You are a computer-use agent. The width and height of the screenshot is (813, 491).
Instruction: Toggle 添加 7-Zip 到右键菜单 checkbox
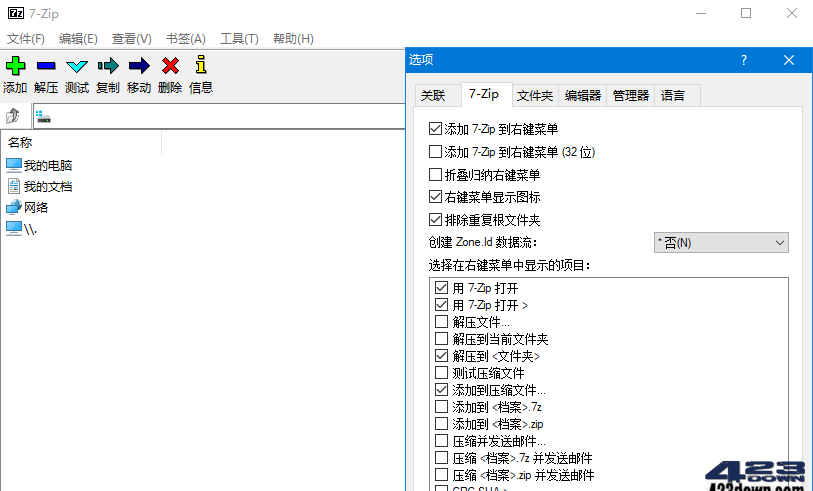(x=436, y=129)
